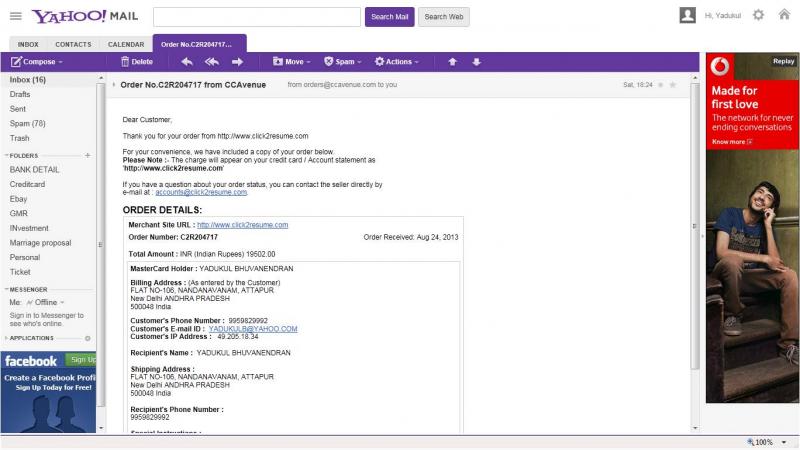The height and width of the screenshot is (450, 800).
Task: Open the INvestment folder
Action: click(x=29, y=228)
